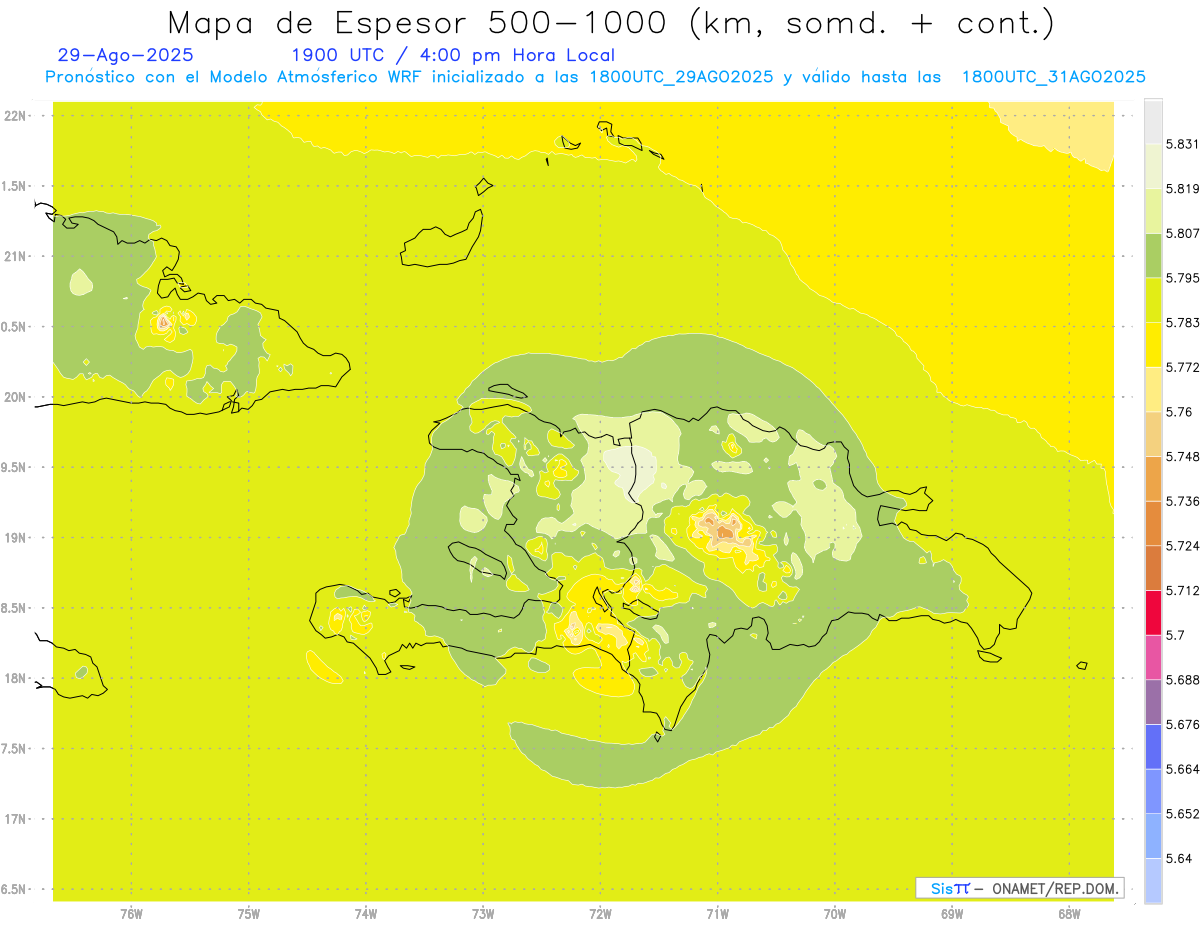The image size is (1200, 927).
Task: Click the '18N' latitude label
Action: click(15, 678)
